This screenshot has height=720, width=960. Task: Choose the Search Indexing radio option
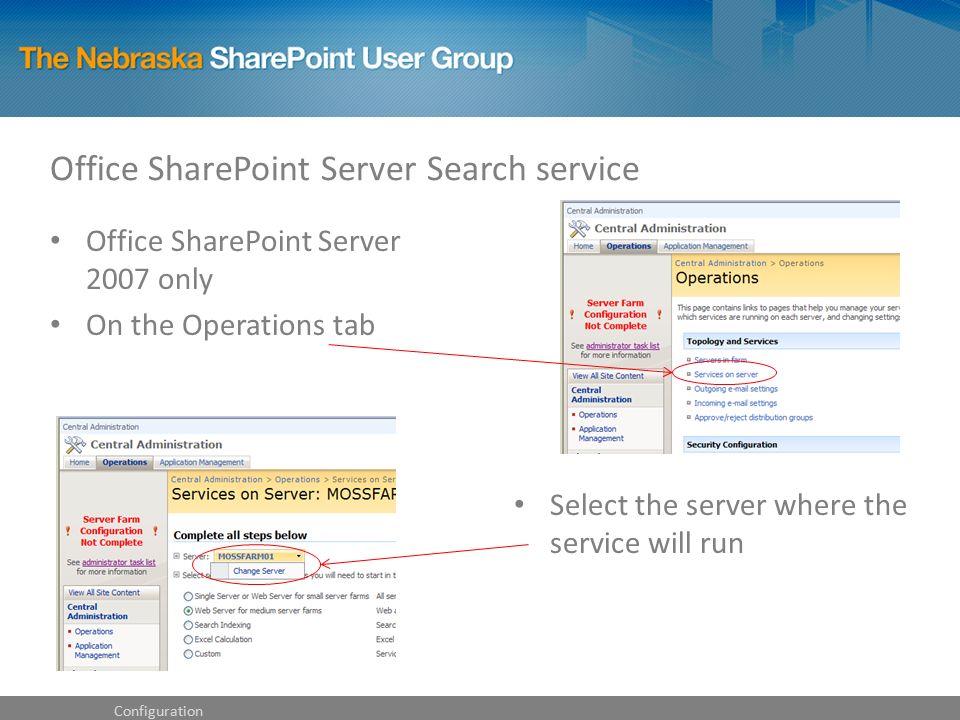point(189,625)
